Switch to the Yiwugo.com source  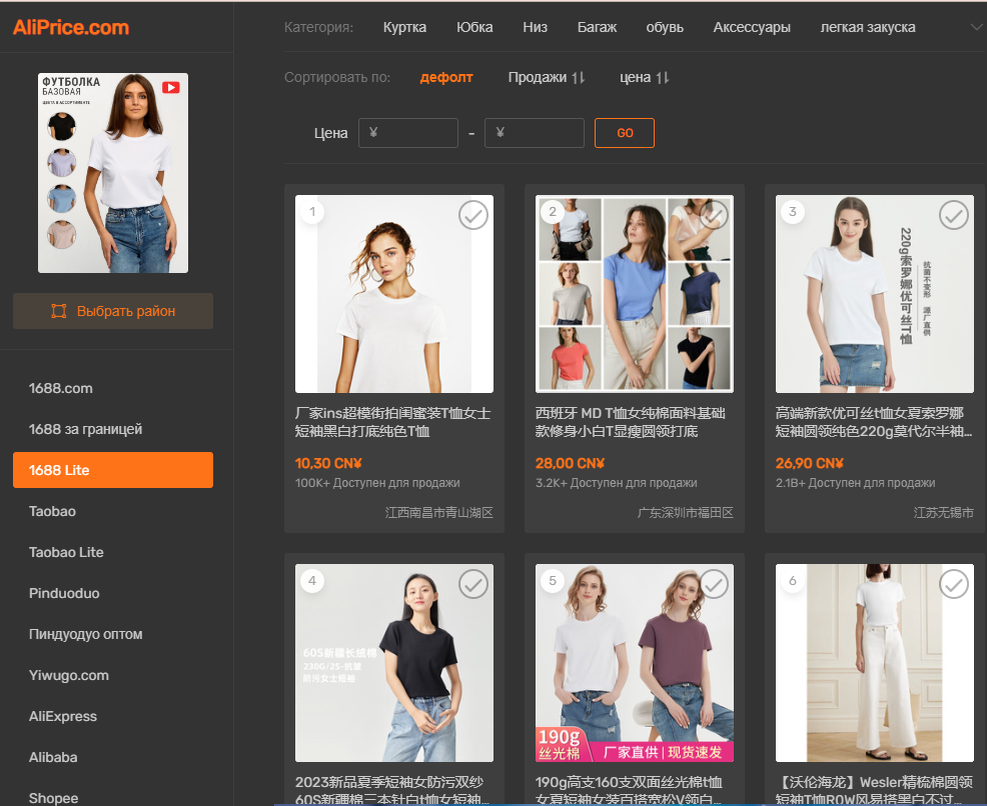tap(69, 675)
